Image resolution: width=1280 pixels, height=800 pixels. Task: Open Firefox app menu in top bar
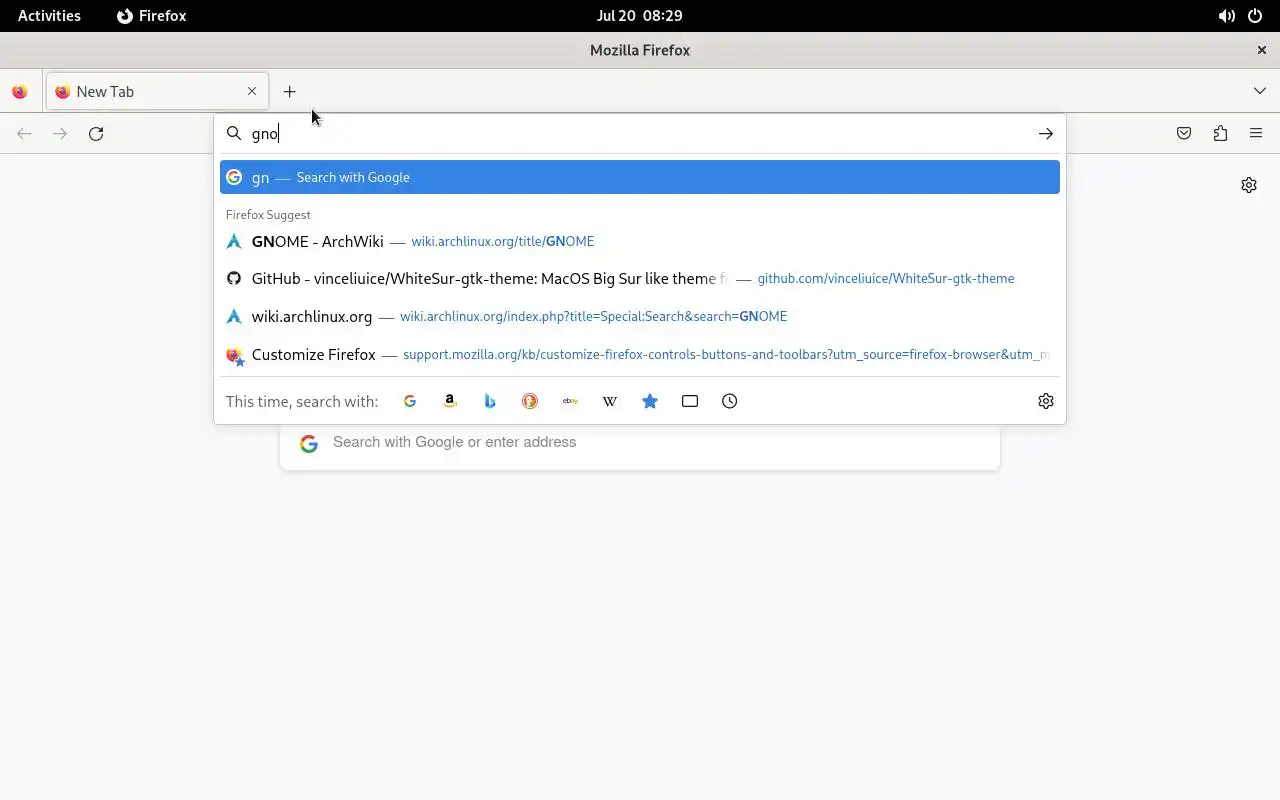(x=152, y=16)
